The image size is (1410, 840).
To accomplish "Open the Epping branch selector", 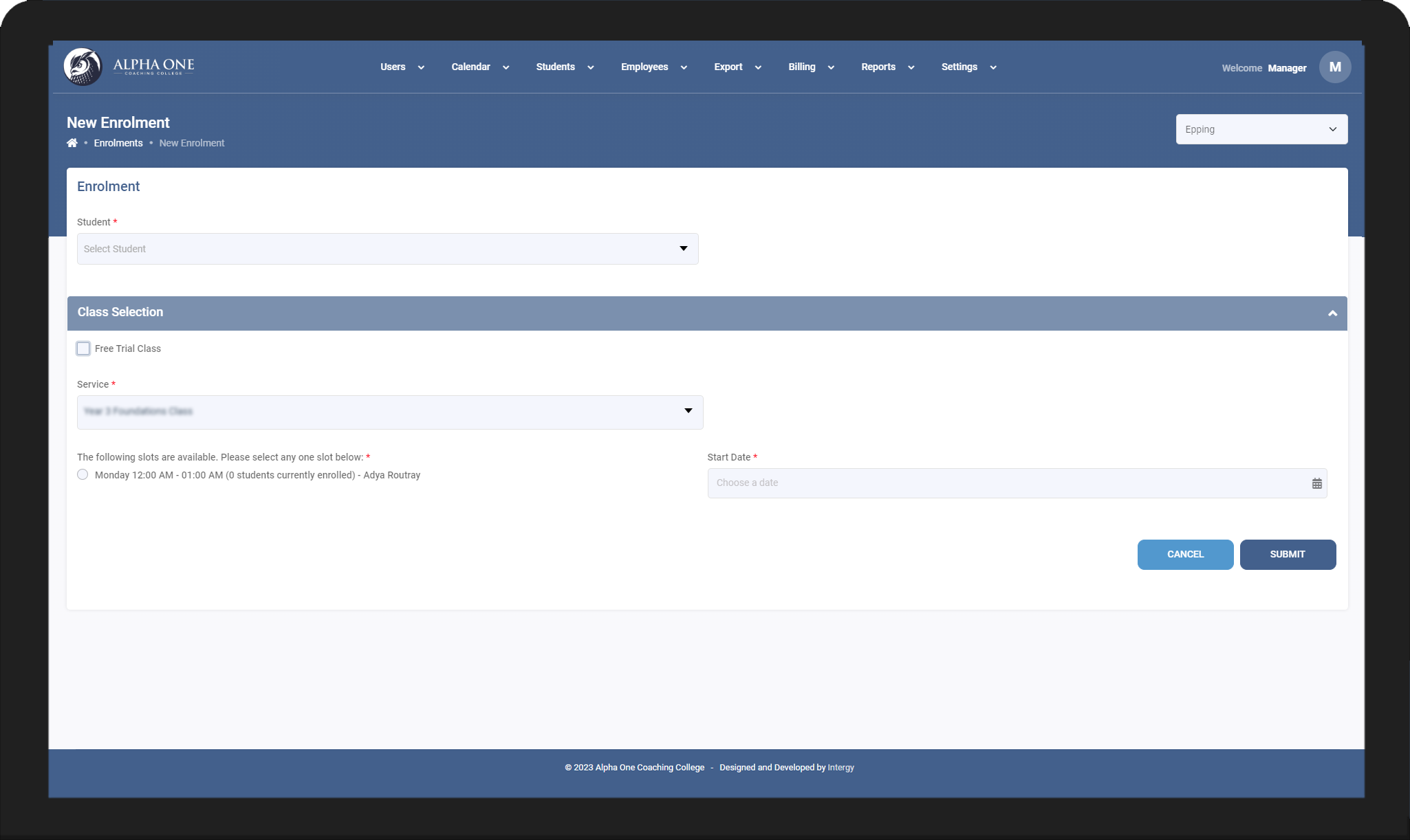I will [x=1261, y=129].
